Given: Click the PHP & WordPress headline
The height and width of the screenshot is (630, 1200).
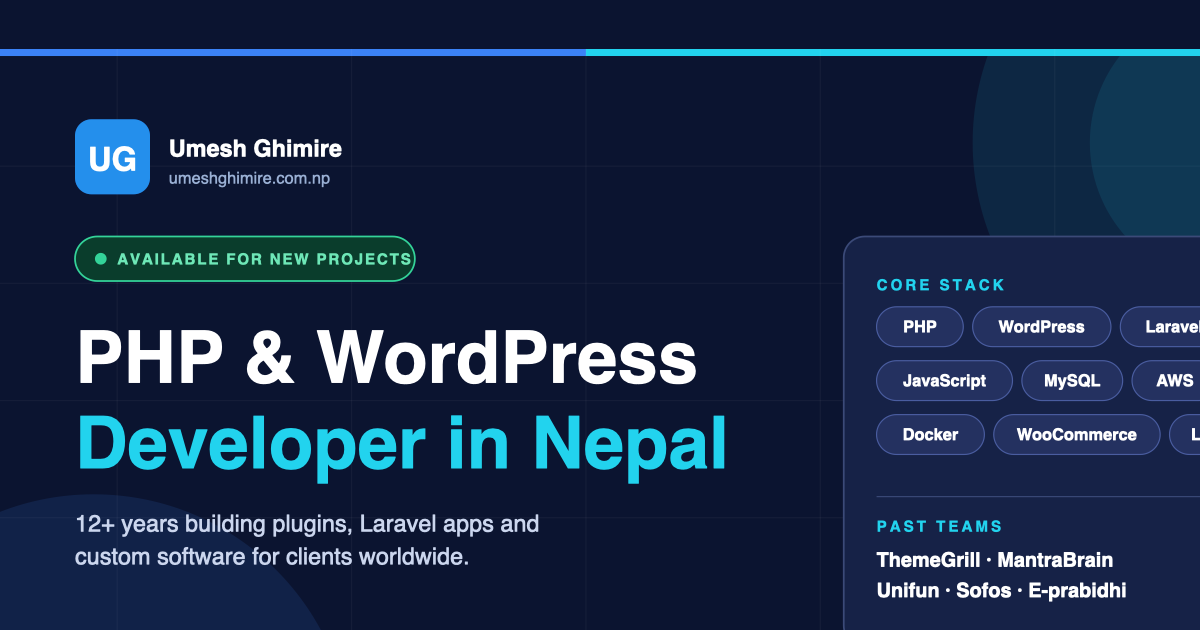Looking at the screenshot, I should click(387, 358).
